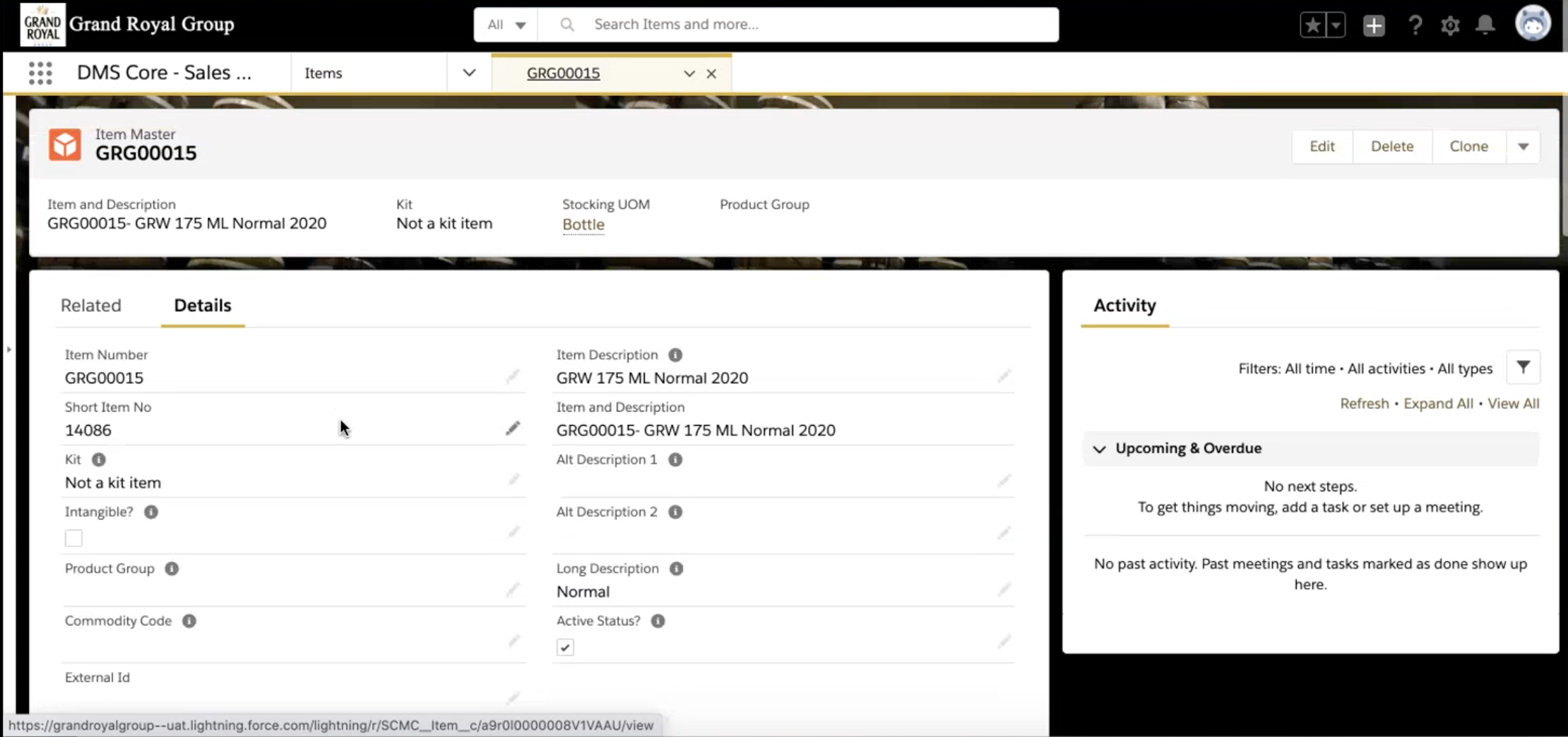Image resolution: width=1568 pixels, height=737 pixels.
Task: Click the Expand All link
Action: pos(1438,403)
